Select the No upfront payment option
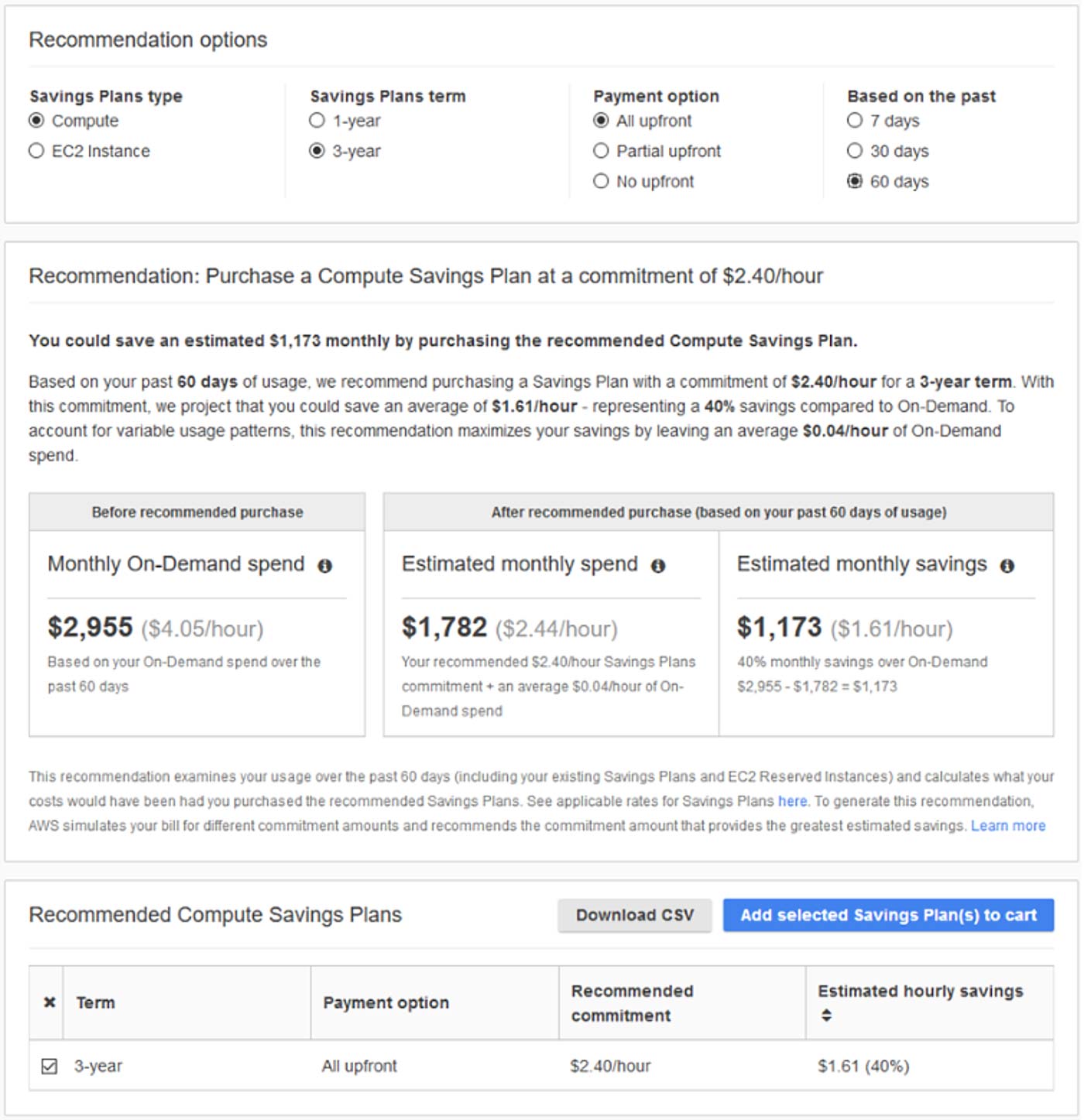Image resolution: width=1084 pixels, height=1120 pixels. coord(601,182)
